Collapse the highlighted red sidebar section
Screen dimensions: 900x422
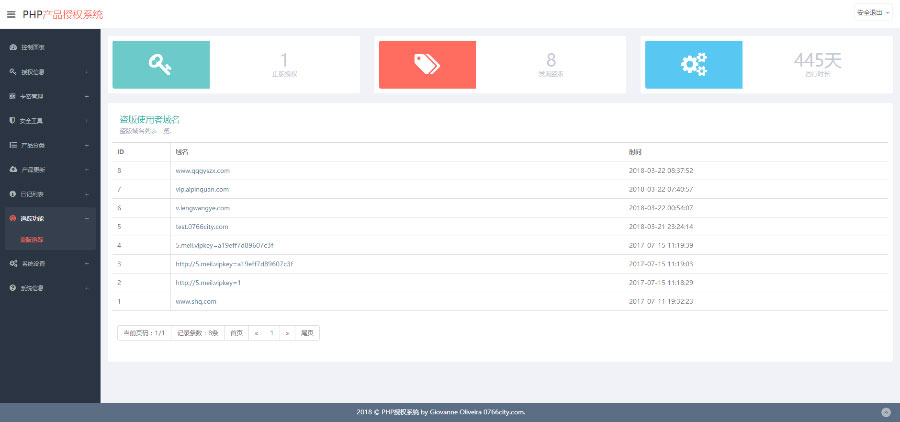click(48, 218)
